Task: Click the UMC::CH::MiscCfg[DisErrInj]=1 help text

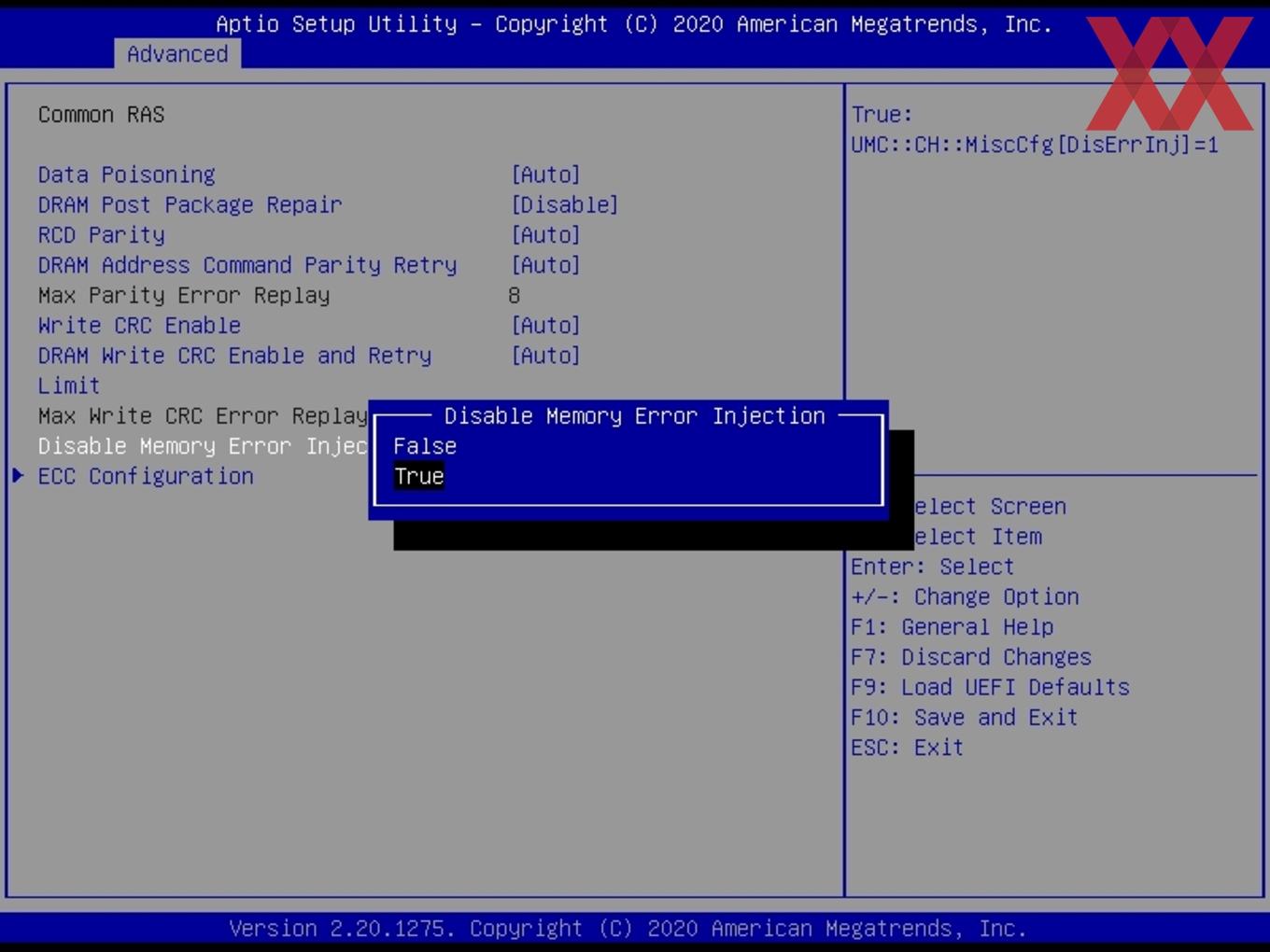Action: pyautogui.click(x=1035, y=145)
